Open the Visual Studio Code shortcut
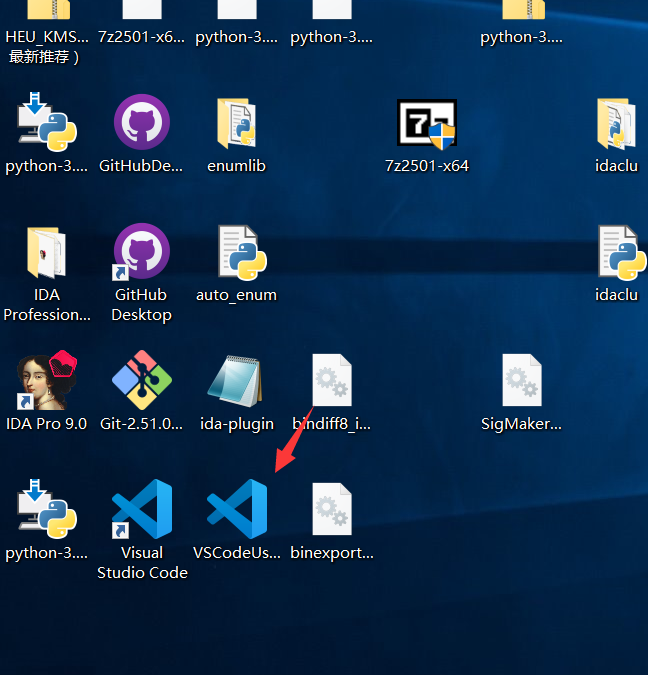648x675 pixels. 142,509
